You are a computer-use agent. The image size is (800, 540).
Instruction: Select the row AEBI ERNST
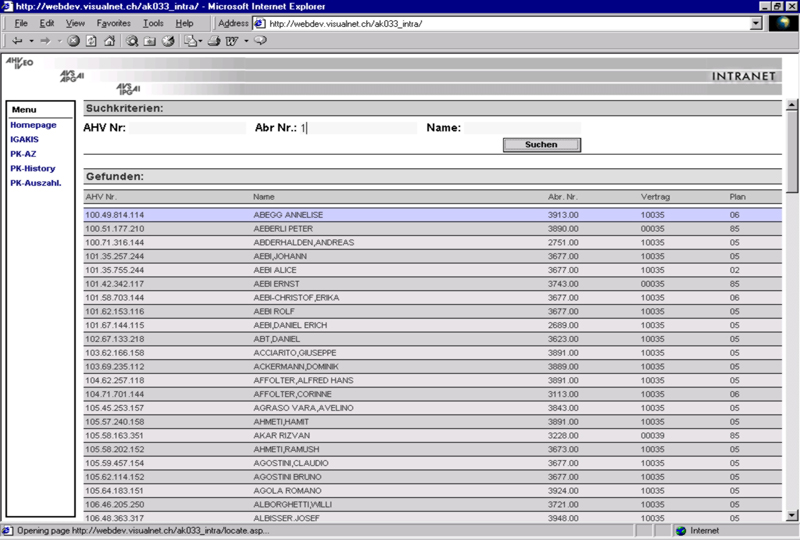point(433,284)
